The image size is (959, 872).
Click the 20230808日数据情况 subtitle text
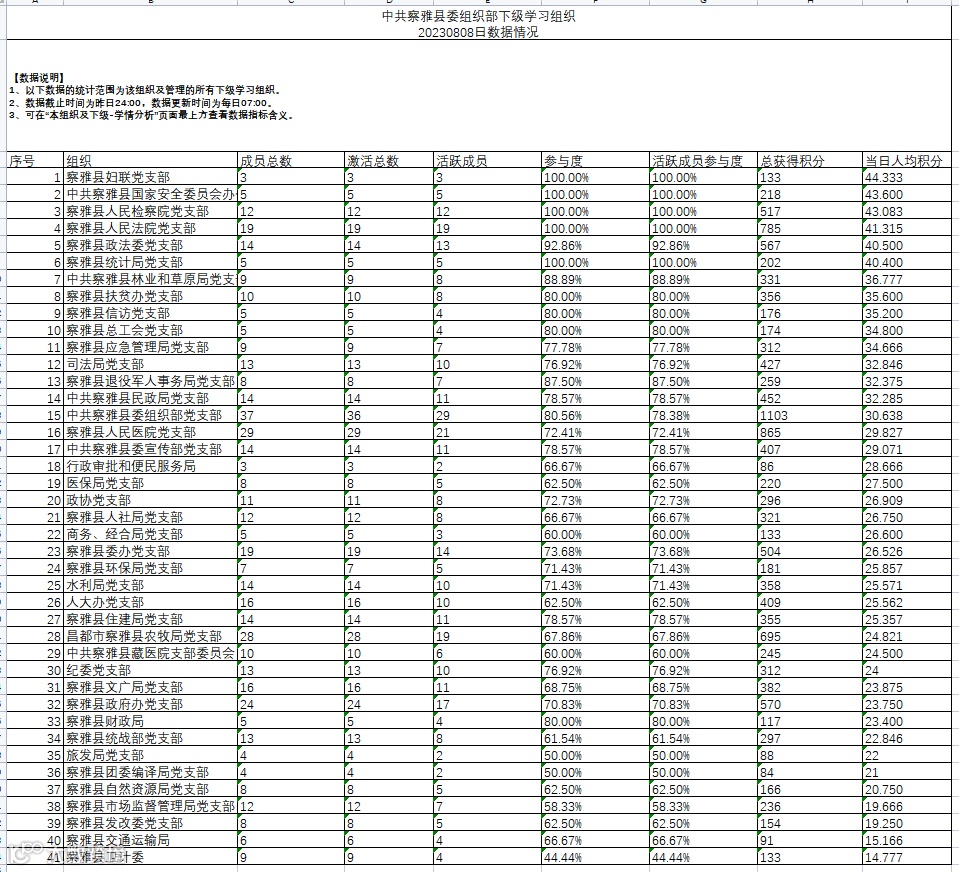[x=478, y=32]
